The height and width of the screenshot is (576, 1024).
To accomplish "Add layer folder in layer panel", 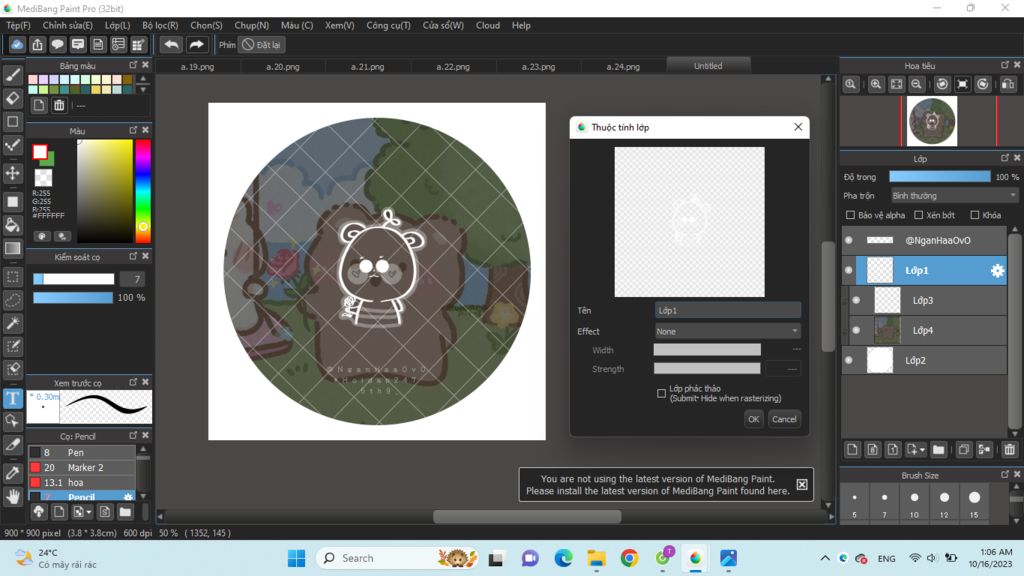I will pos(938,449).
